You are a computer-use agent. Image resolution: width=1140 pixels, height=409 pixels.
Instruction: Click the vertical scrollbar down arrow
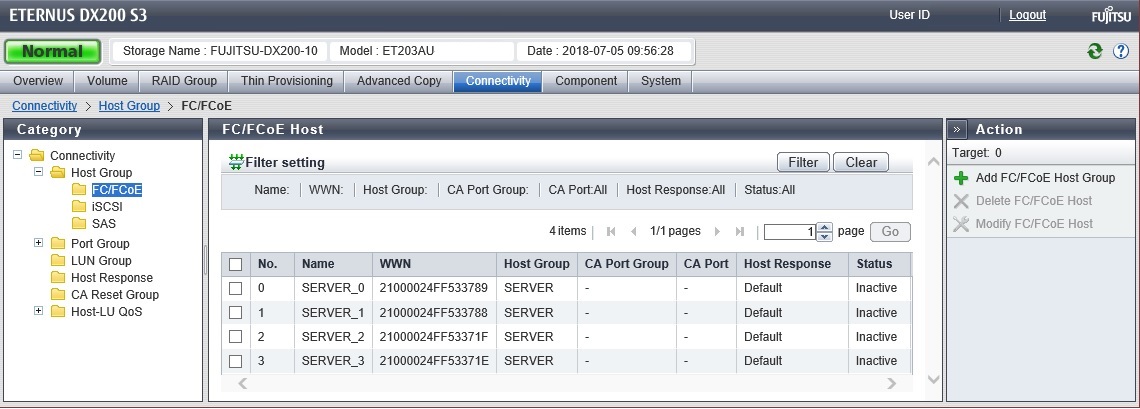pyautogui.click(x=934, y=380)
